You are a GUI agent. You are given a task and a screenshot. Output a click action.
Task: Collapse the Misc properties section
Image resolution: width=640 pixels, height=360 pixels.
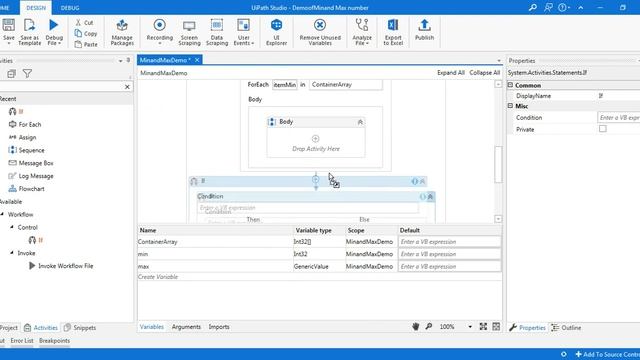[510, 106]
